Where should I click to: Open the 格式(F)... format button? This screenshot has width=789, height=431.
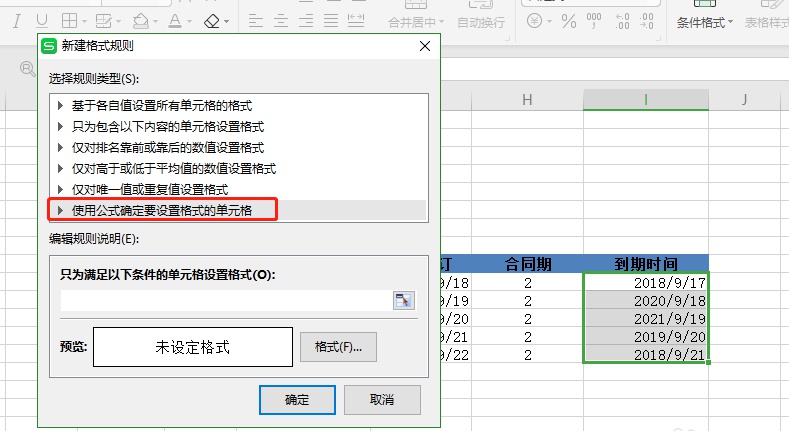tap(338, 347)
